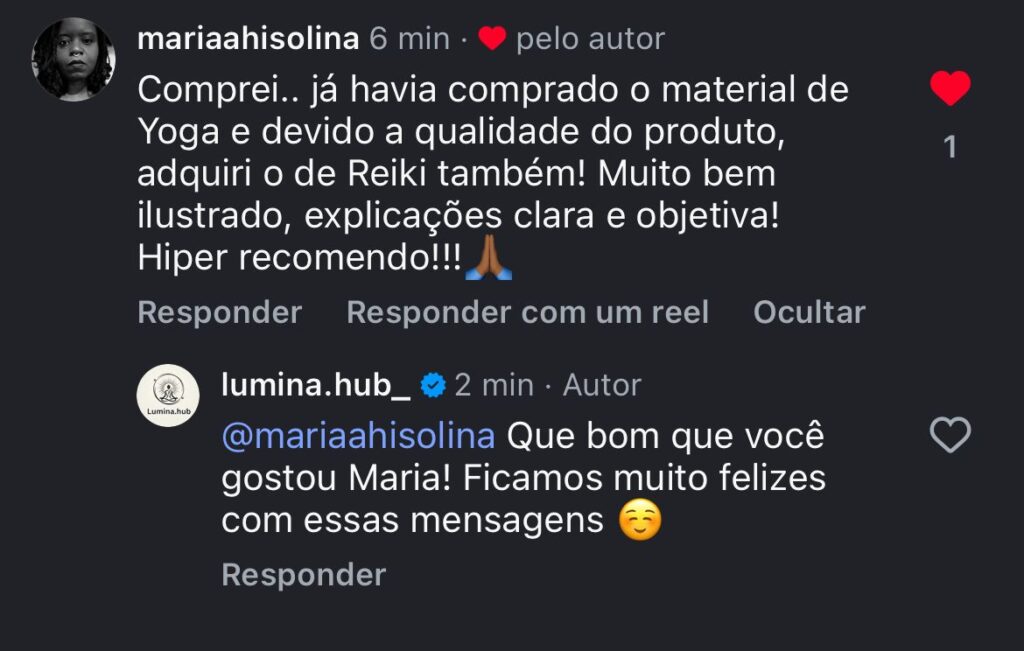This screenshot has height=651, width=1024.
Task: Reply to mariaahisolina's comment via Responder
Action: click(x=219, y=312)
